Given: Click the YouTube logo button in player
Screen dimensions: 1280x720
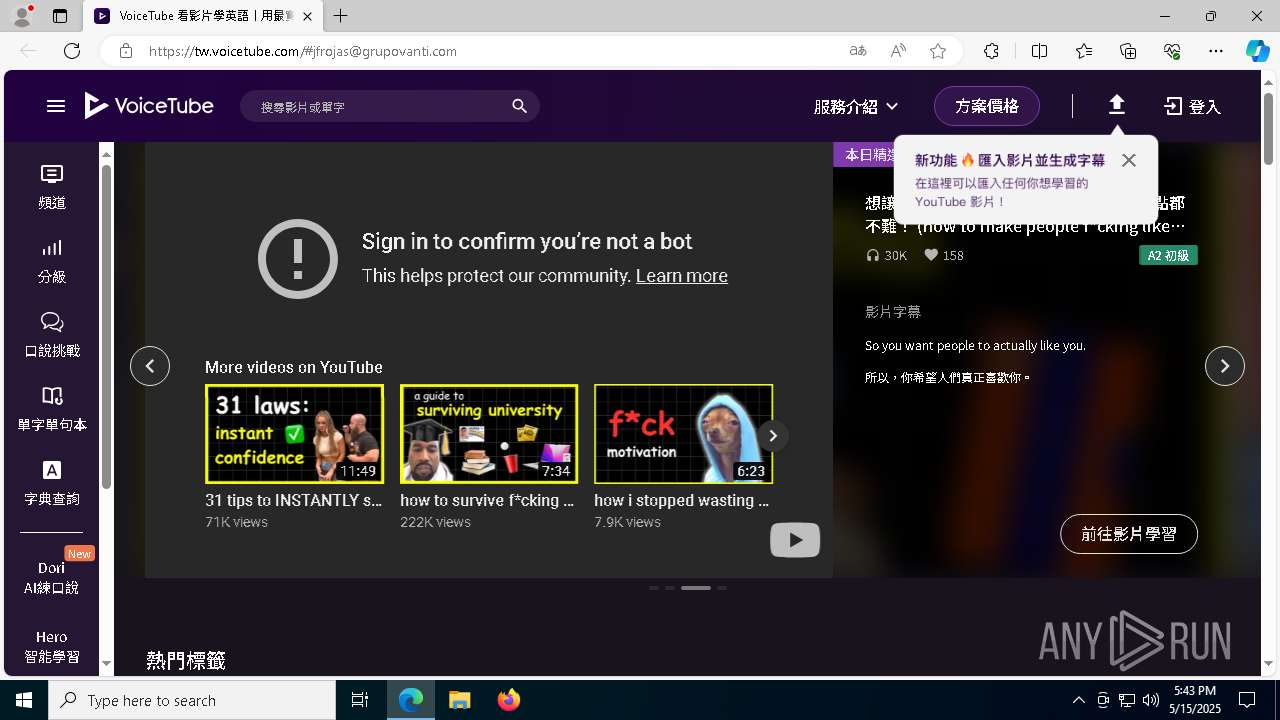Looking at the screenshot, I should (795, 540).
